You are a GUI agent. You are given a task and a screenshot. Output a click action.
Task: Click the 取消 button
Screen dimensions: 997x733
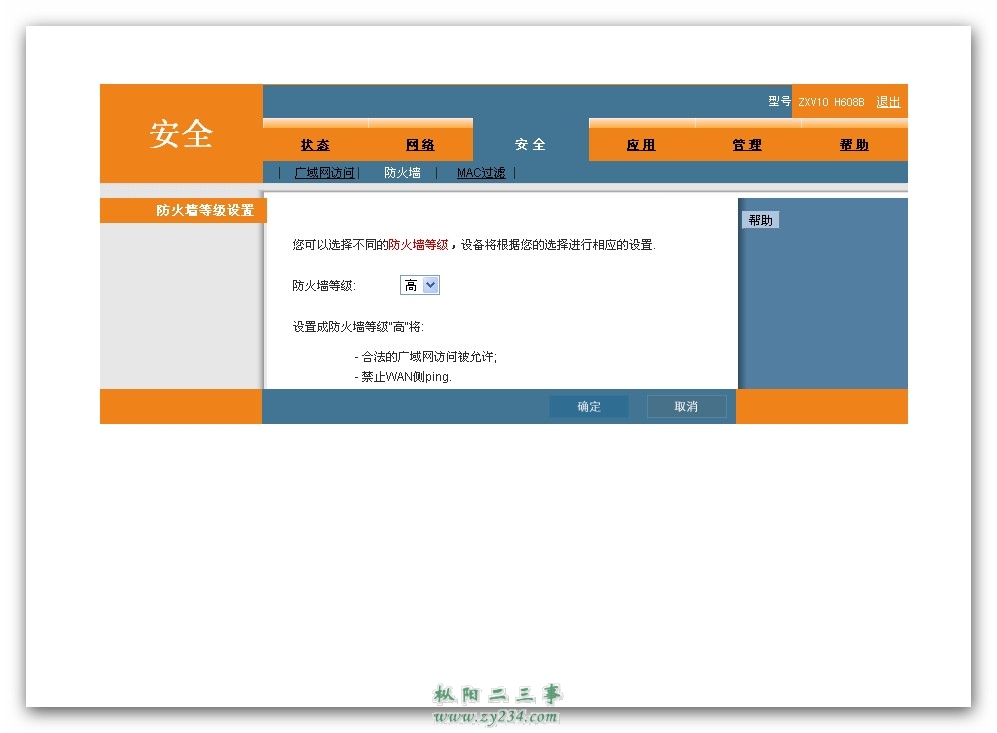coord(686,406)
